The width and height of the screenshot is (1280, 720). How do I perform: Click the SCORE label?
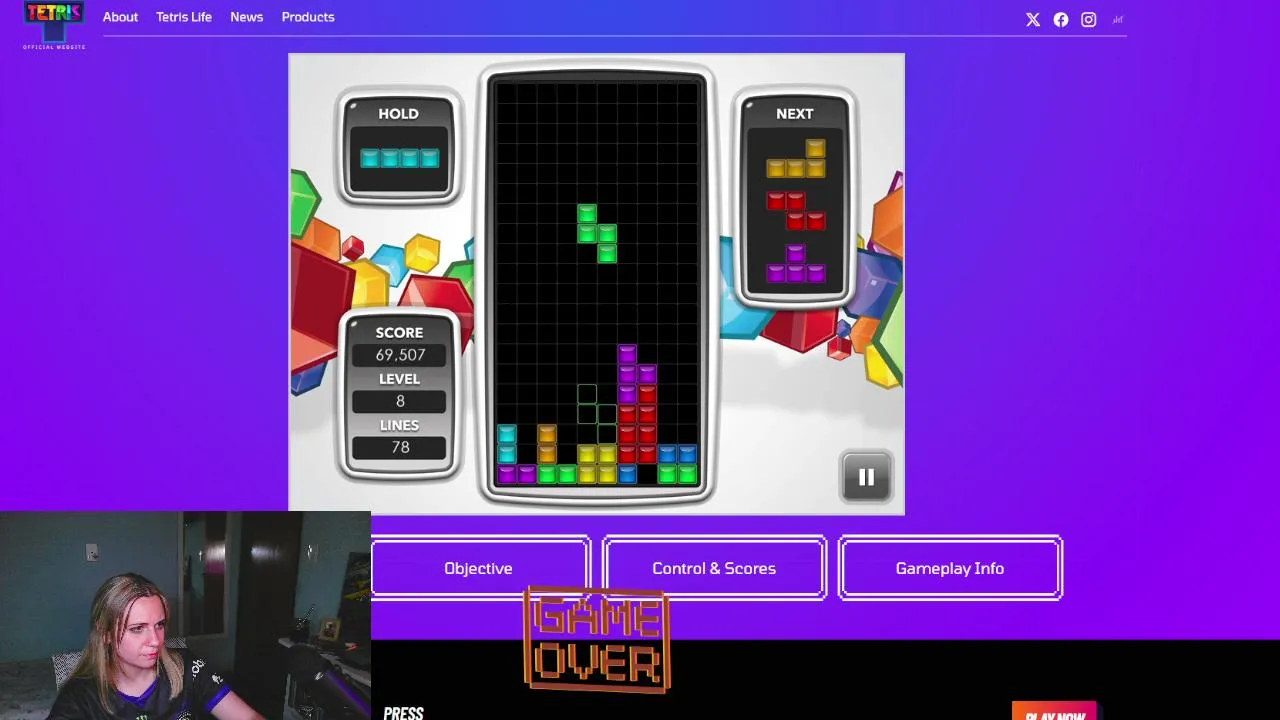pos(399,332)
